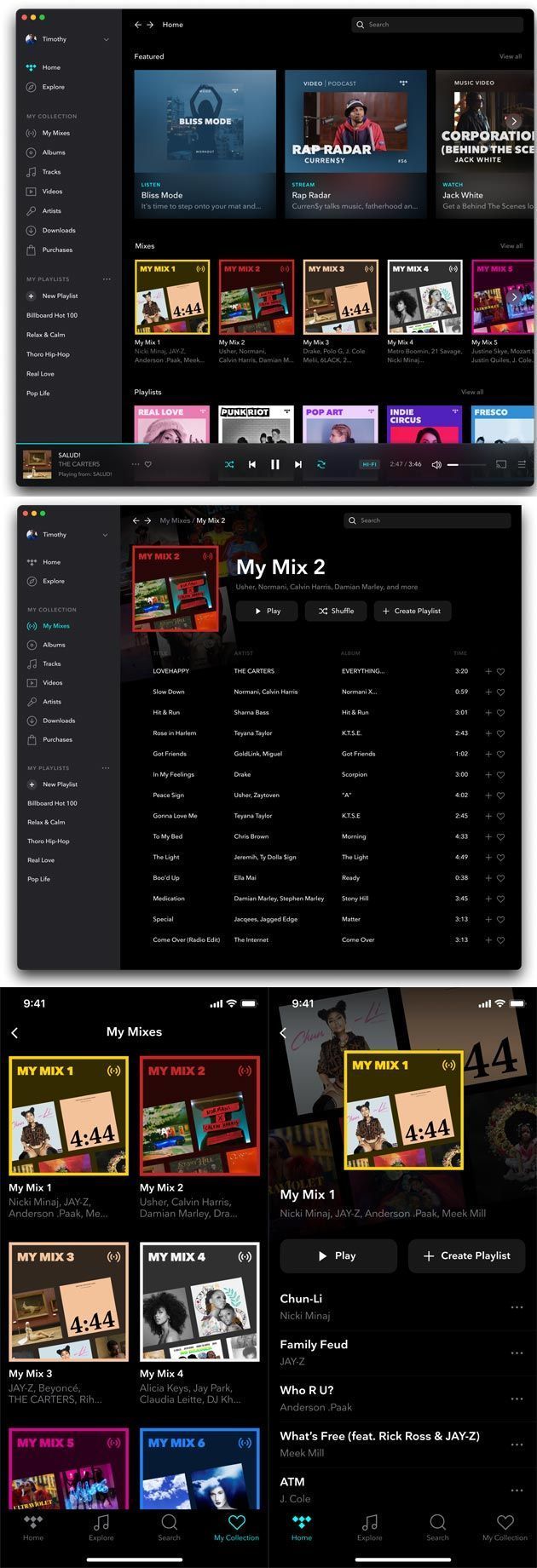Open the cast to device icon
537x1568 pixels.
point(500,464)
